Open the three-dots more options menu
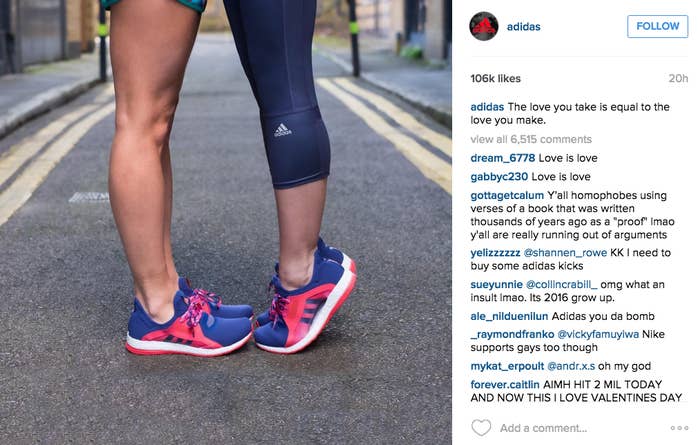This screenshot has height=445, width=700. pos(679,428)
